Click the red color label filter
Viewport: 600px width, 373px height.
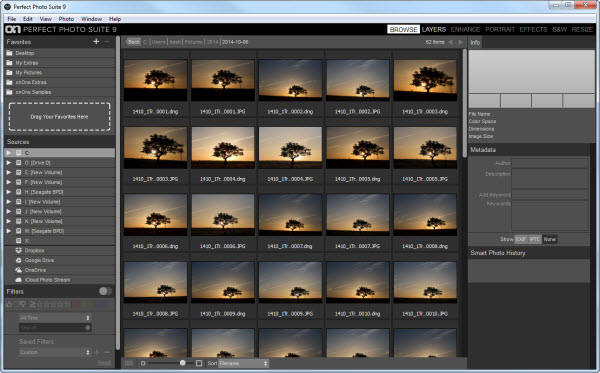[77, 305]
